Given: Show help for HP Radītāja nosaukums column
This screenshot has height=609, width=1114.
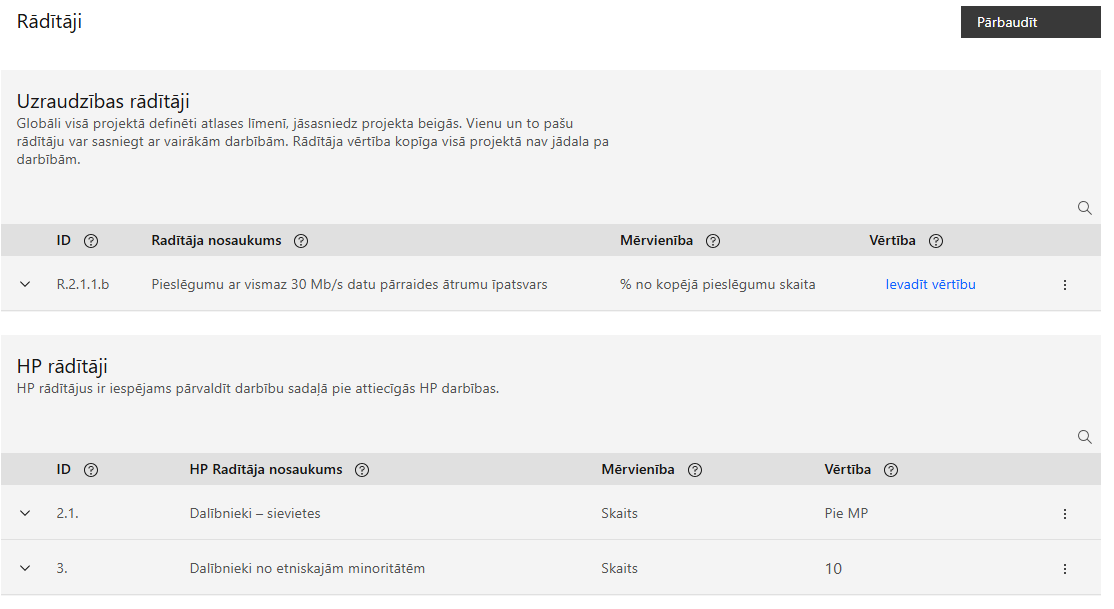Looking at the screenshot, I should pyautogui.click(x=362, y=470).
